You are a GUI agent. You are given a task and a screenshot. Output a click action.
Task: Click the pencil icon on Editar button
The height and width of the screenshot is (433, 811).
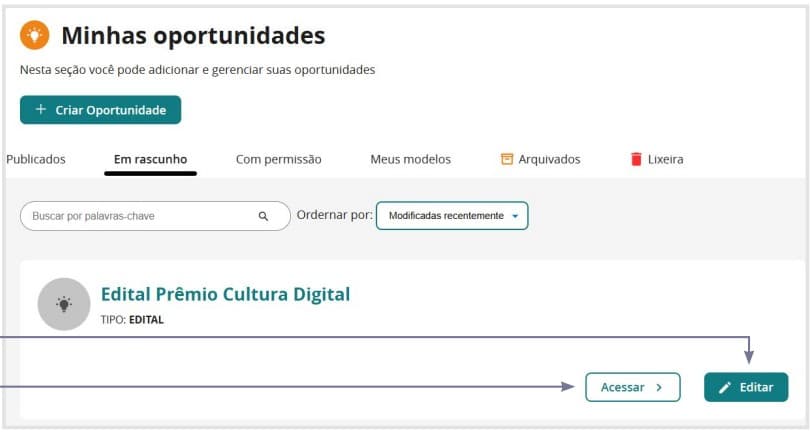point(726,387)
